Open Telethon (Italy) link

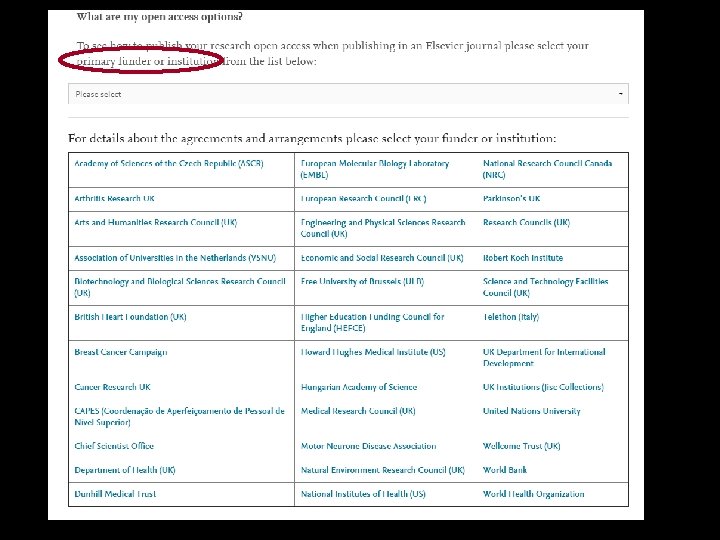[511, 317]
